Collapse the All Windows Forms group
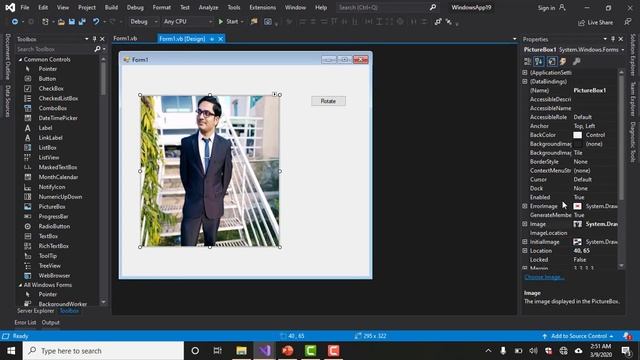Viewport: 640px width, 360px height. point(20,285)
